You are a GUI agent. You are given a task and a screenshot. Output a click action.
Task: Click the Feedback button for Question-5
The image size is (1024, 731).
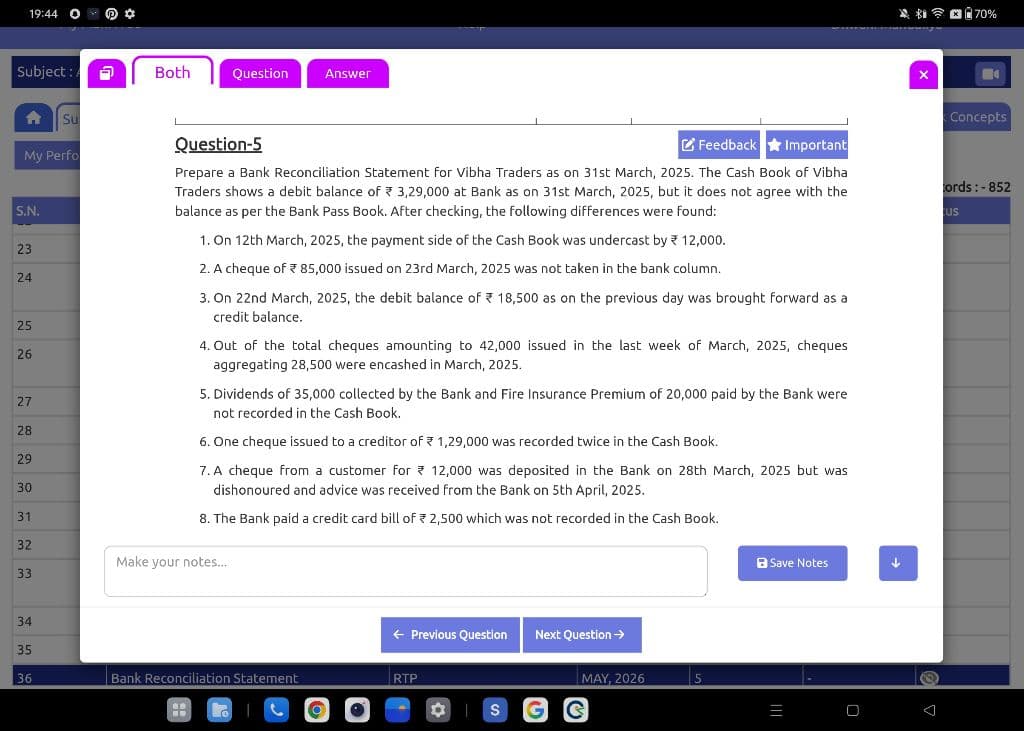pos(718,144)
